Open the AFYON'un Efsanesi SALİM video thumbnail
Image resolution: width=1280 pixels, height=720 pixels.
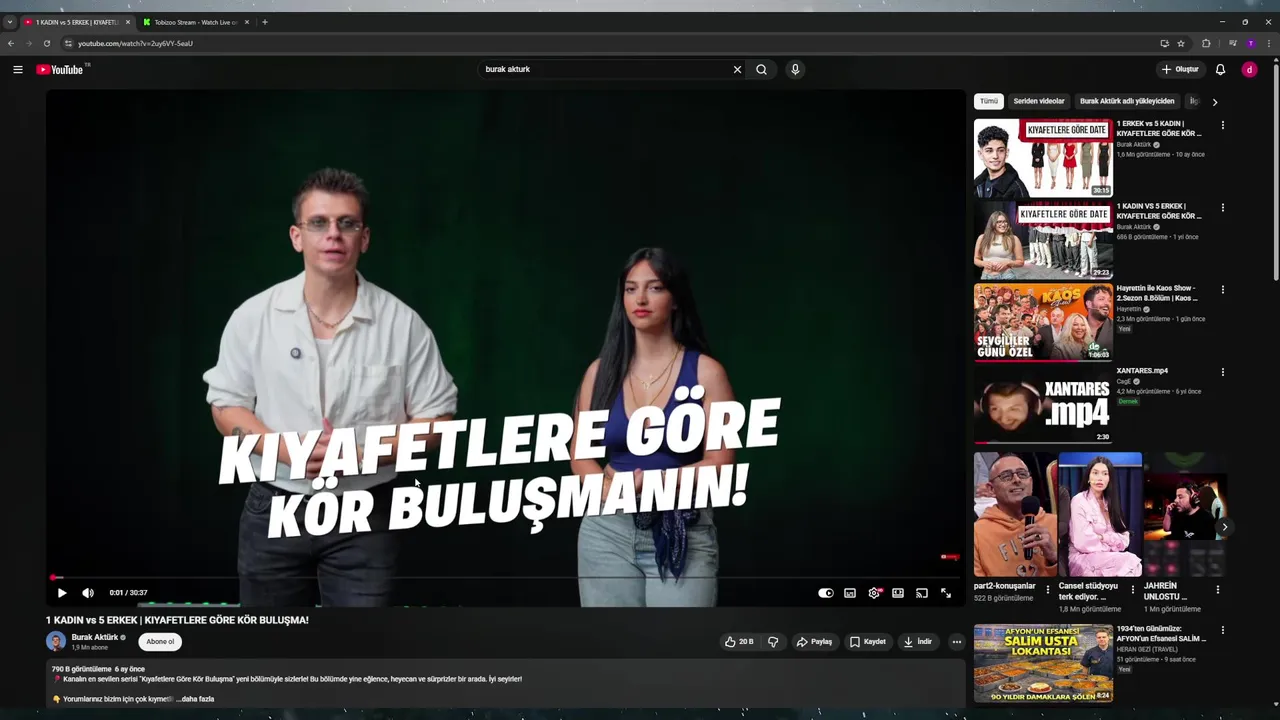click(1043, 663)
